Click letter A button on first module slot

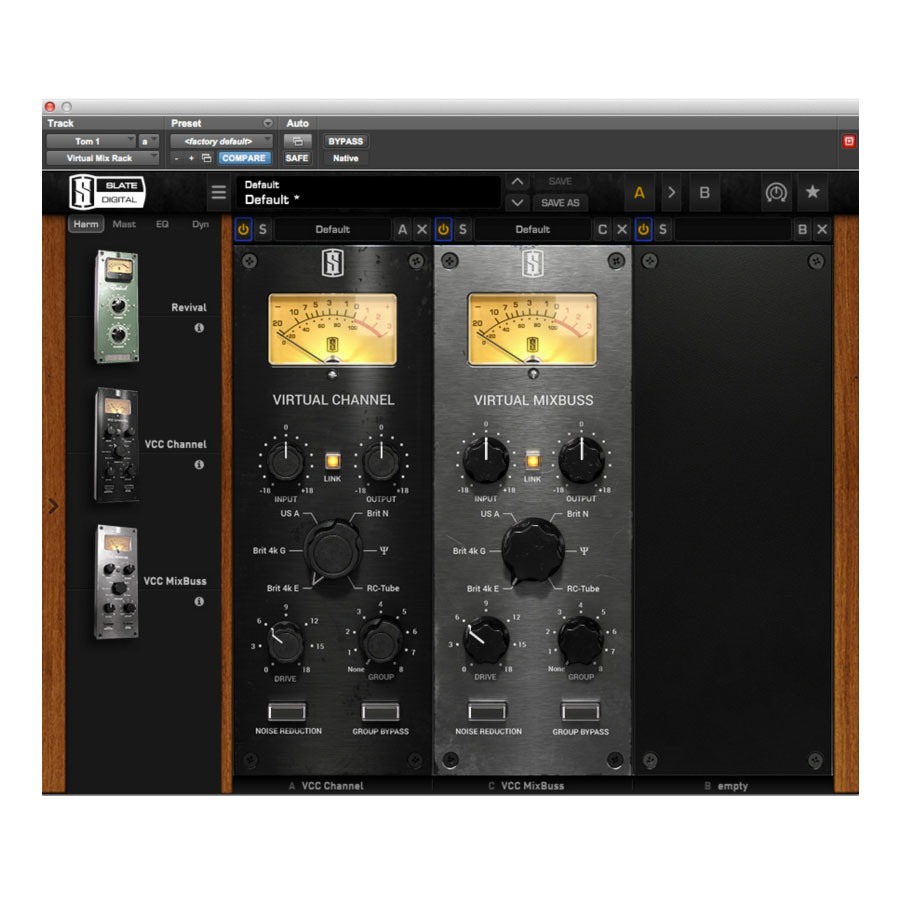(402, 230)
